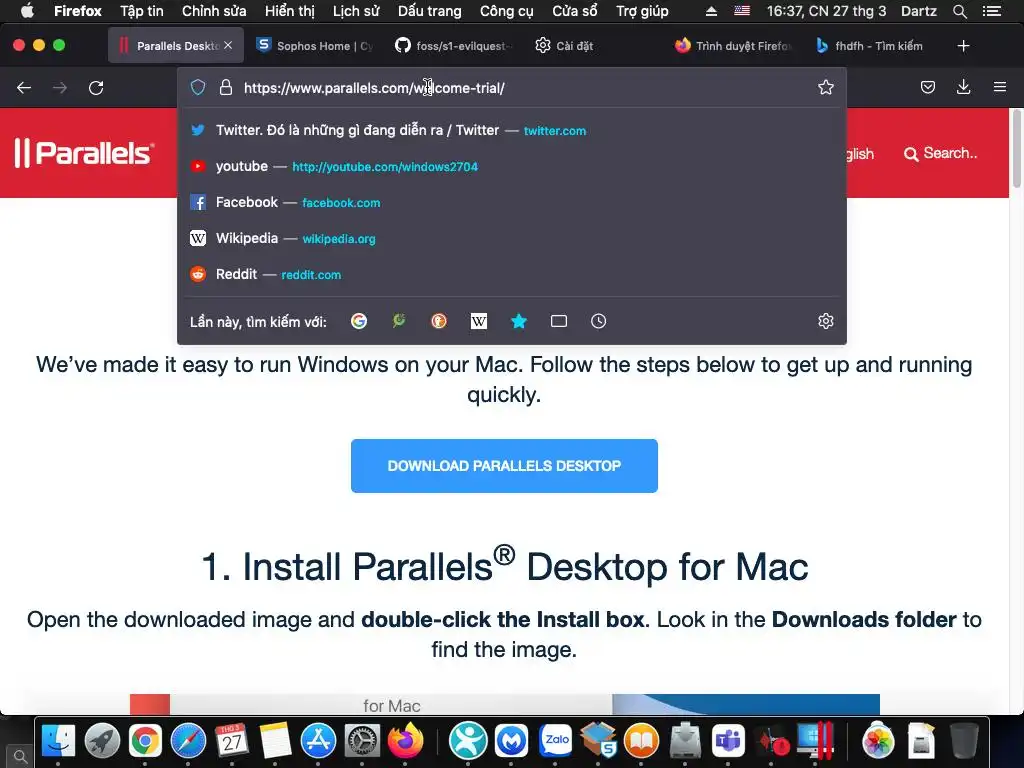
Task: Open the Downloads panel arrow
Action: [x=963, y=88]
